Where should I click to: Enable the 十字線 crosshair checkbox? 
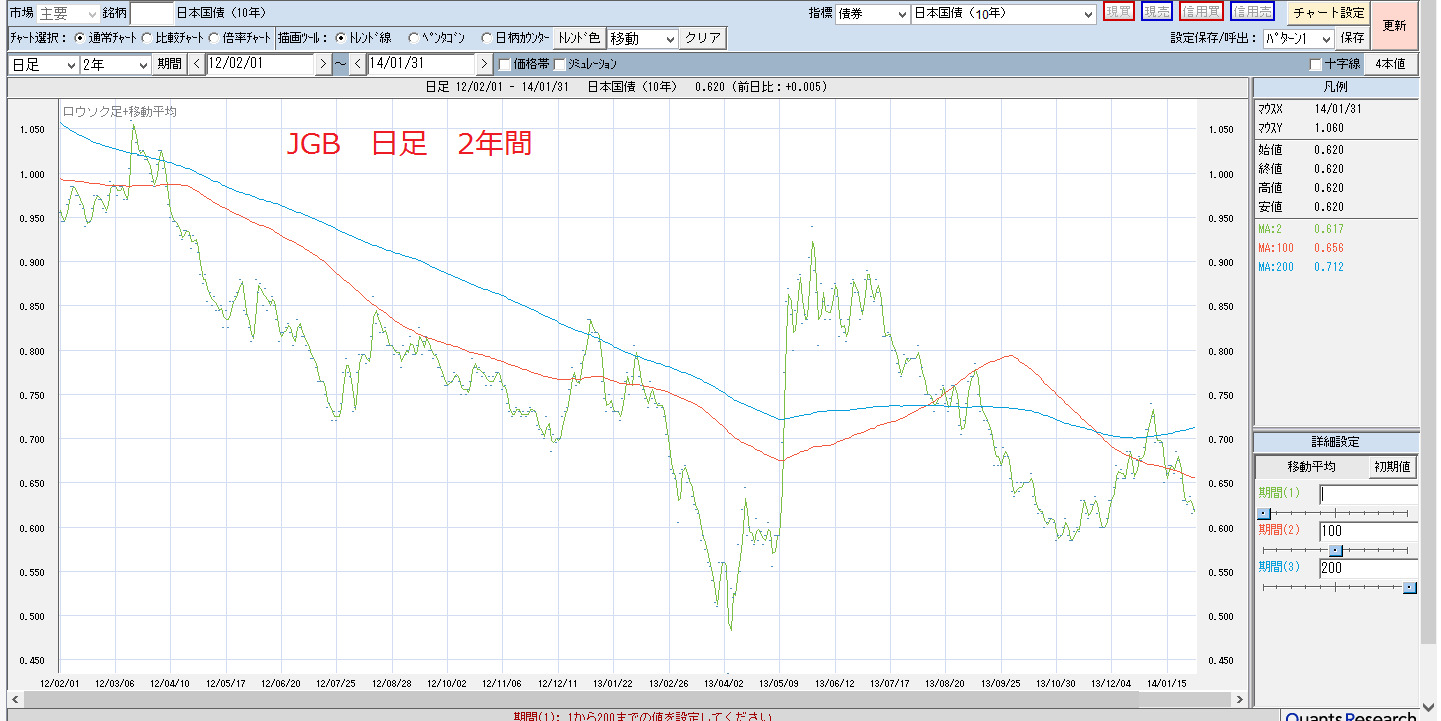coord(1316,64)
